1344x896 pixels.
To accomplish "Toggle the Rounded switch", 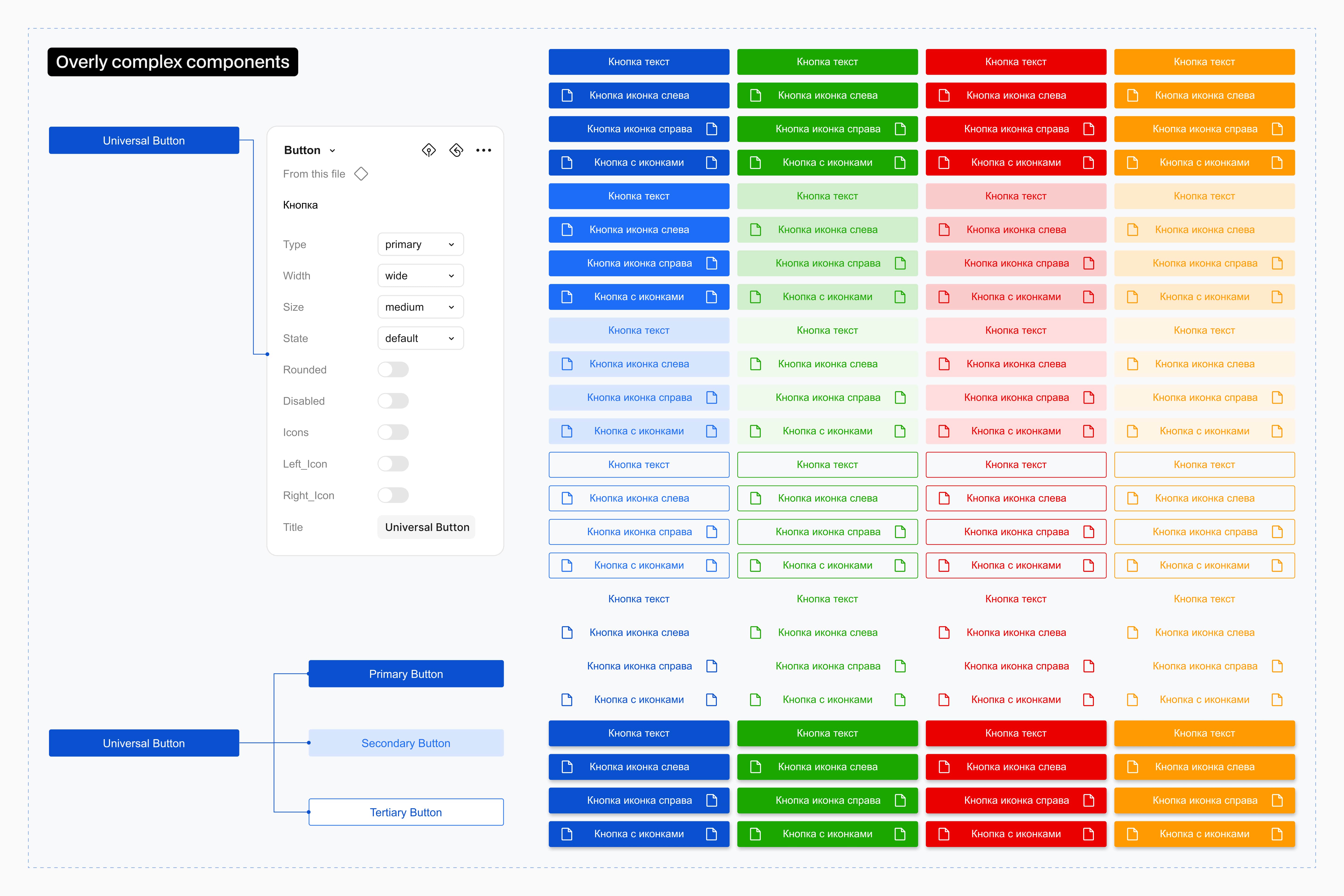I will coord(393,370).
